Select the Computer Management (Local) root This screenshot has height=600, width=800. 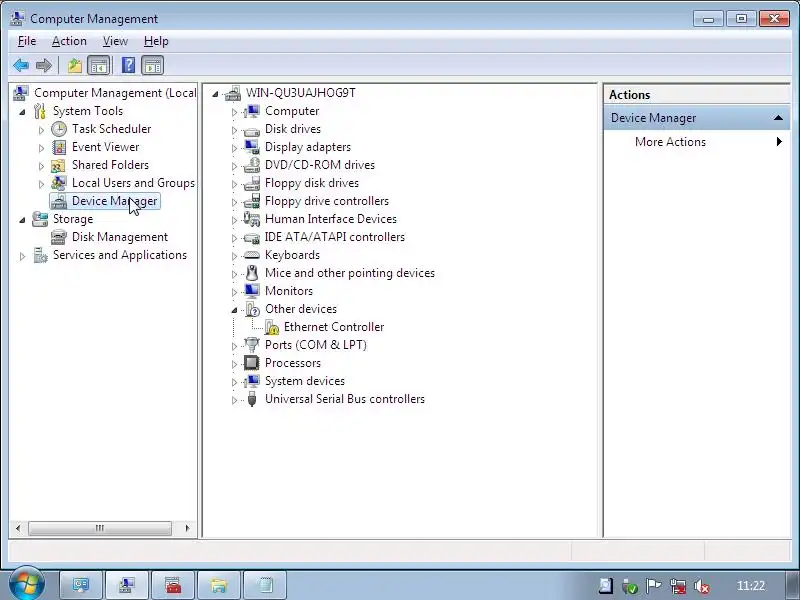[115, 93]
